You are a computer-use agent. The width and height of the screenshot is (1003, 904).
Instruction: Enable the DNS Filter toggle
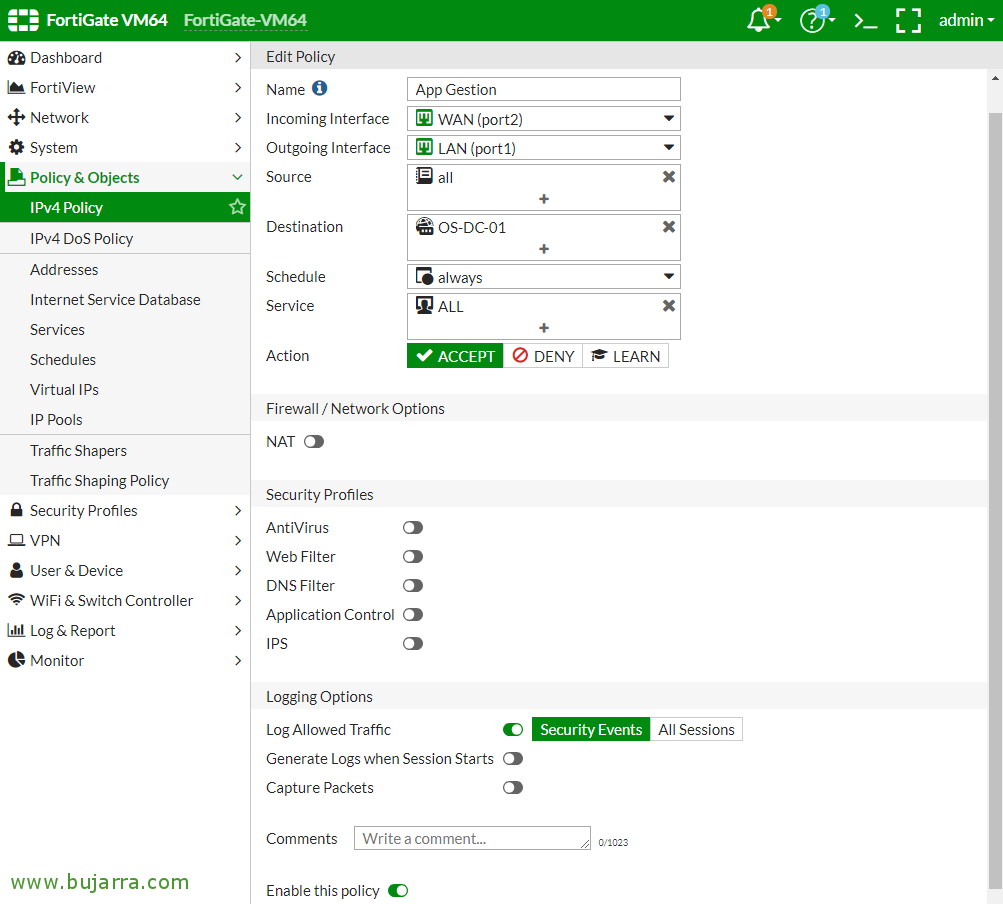point(413,585)
